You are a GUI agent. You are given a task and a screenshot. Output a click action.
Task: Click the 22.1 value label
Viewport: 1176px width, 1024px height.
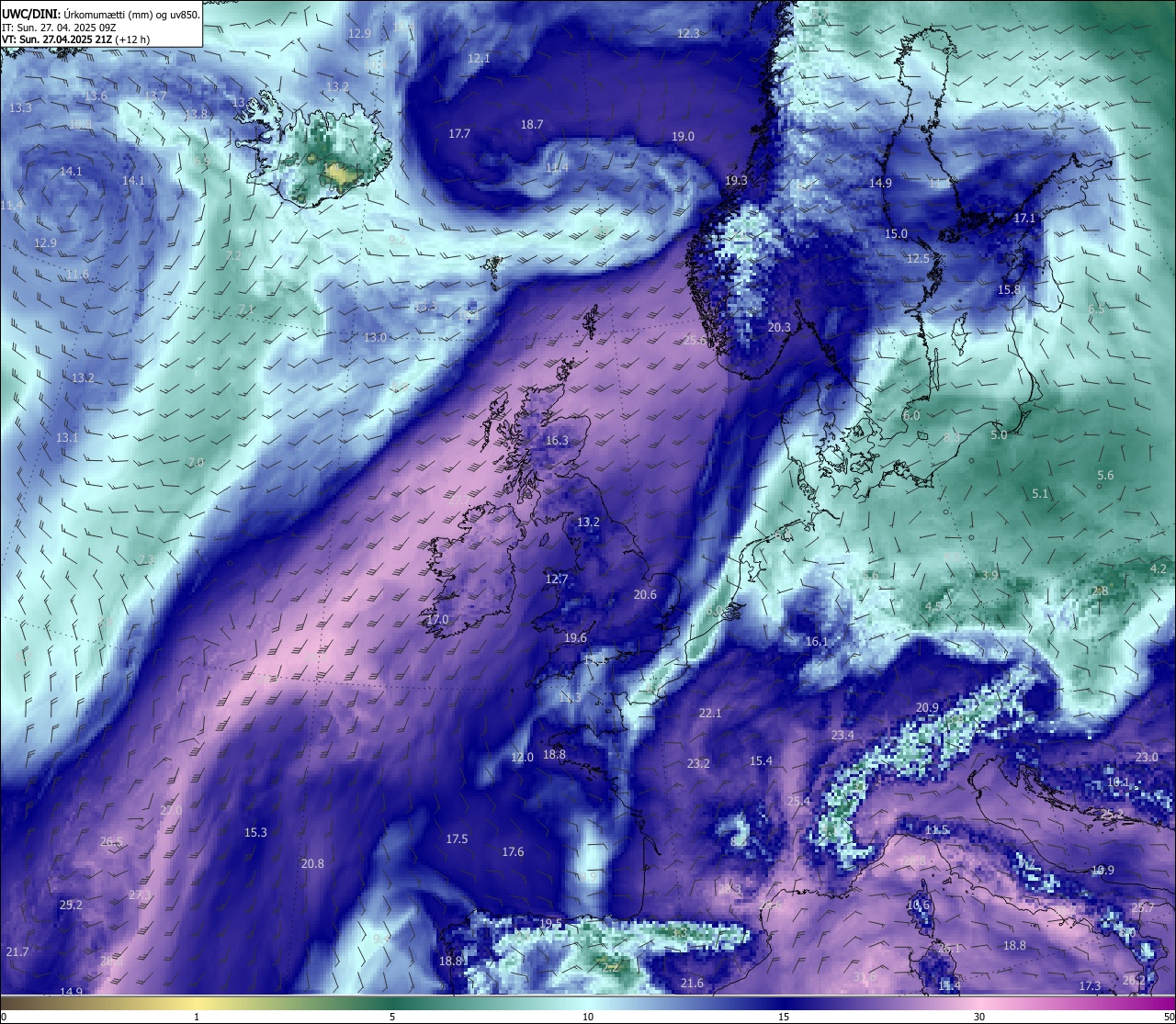coord(710,713)
